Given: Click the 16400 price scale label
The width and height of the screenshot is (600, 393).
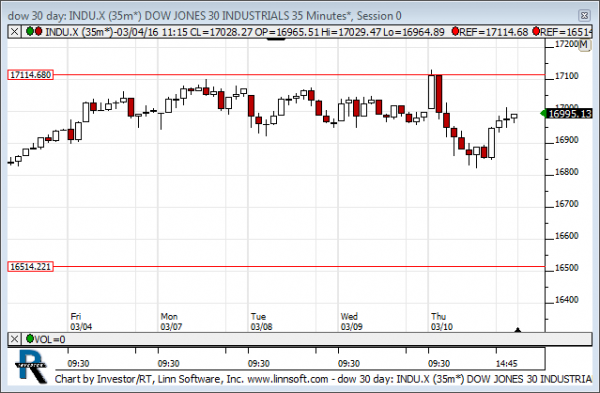Looking at the screenshot, I should [x=567, y=300].
